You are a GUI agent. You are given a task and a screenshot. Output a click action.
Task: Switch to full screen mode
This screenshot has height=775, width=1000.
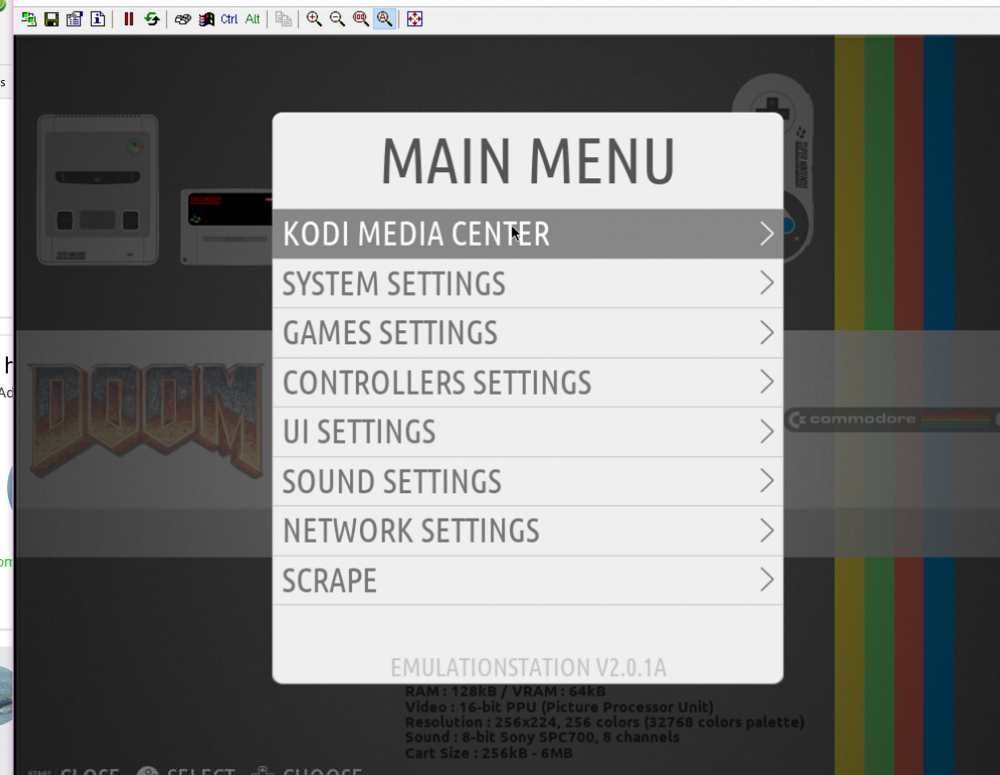tap(415, 19)
